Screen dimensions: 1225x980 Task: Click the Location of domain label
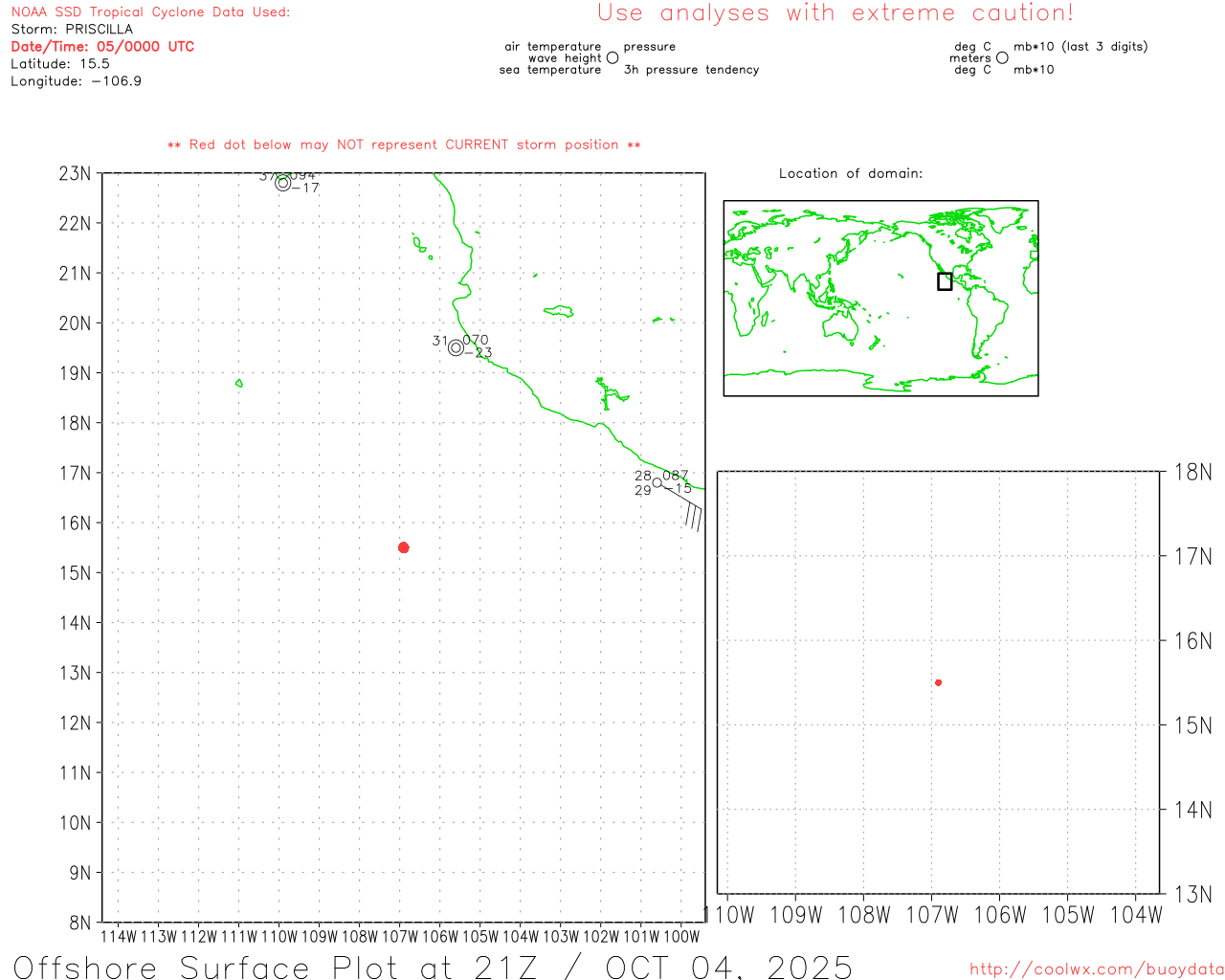click(850, 173)
